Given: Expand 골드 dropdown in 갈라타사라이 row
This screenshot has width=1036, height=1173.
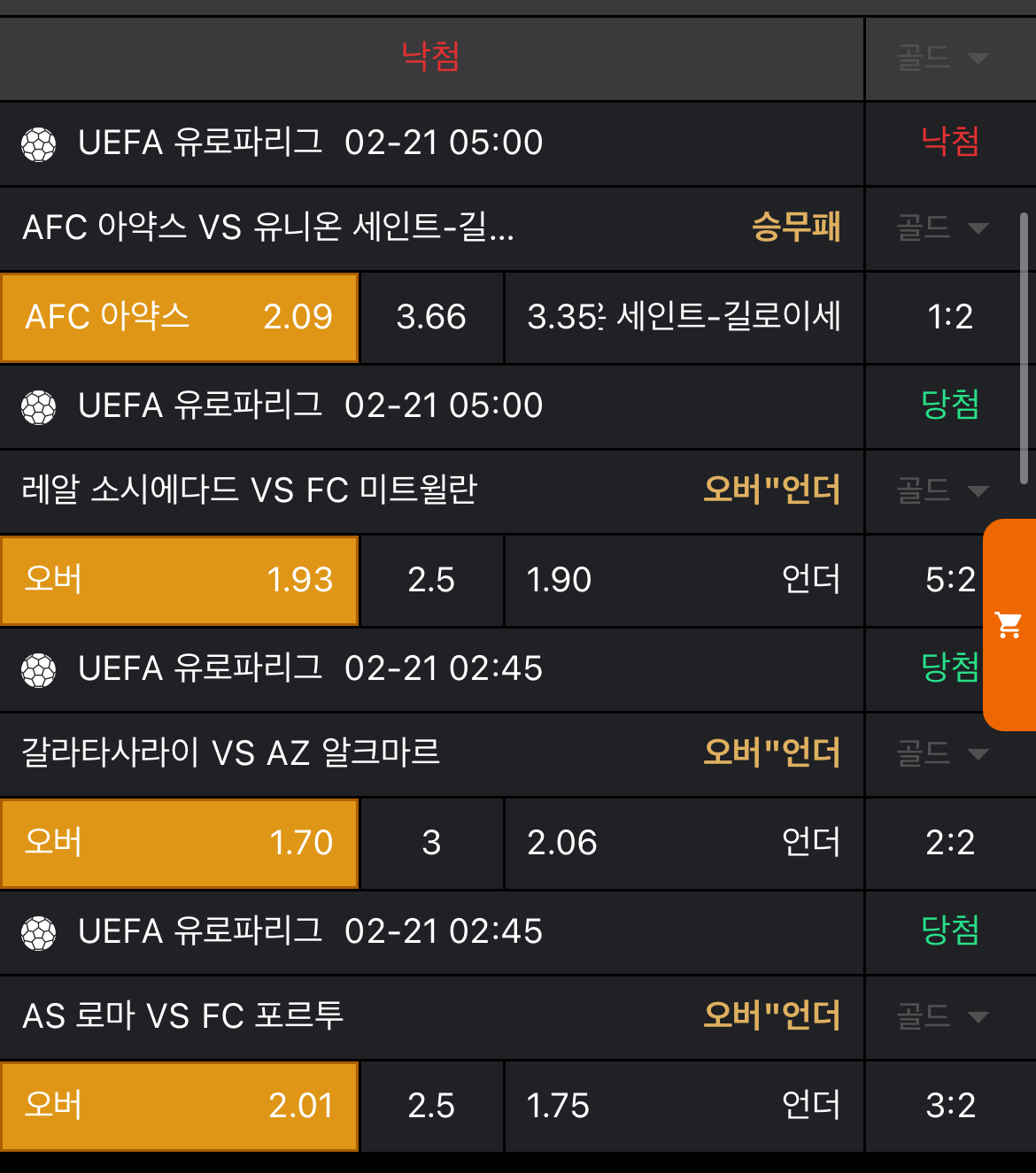Looking at the screenshot, I should tap(942, 754).
